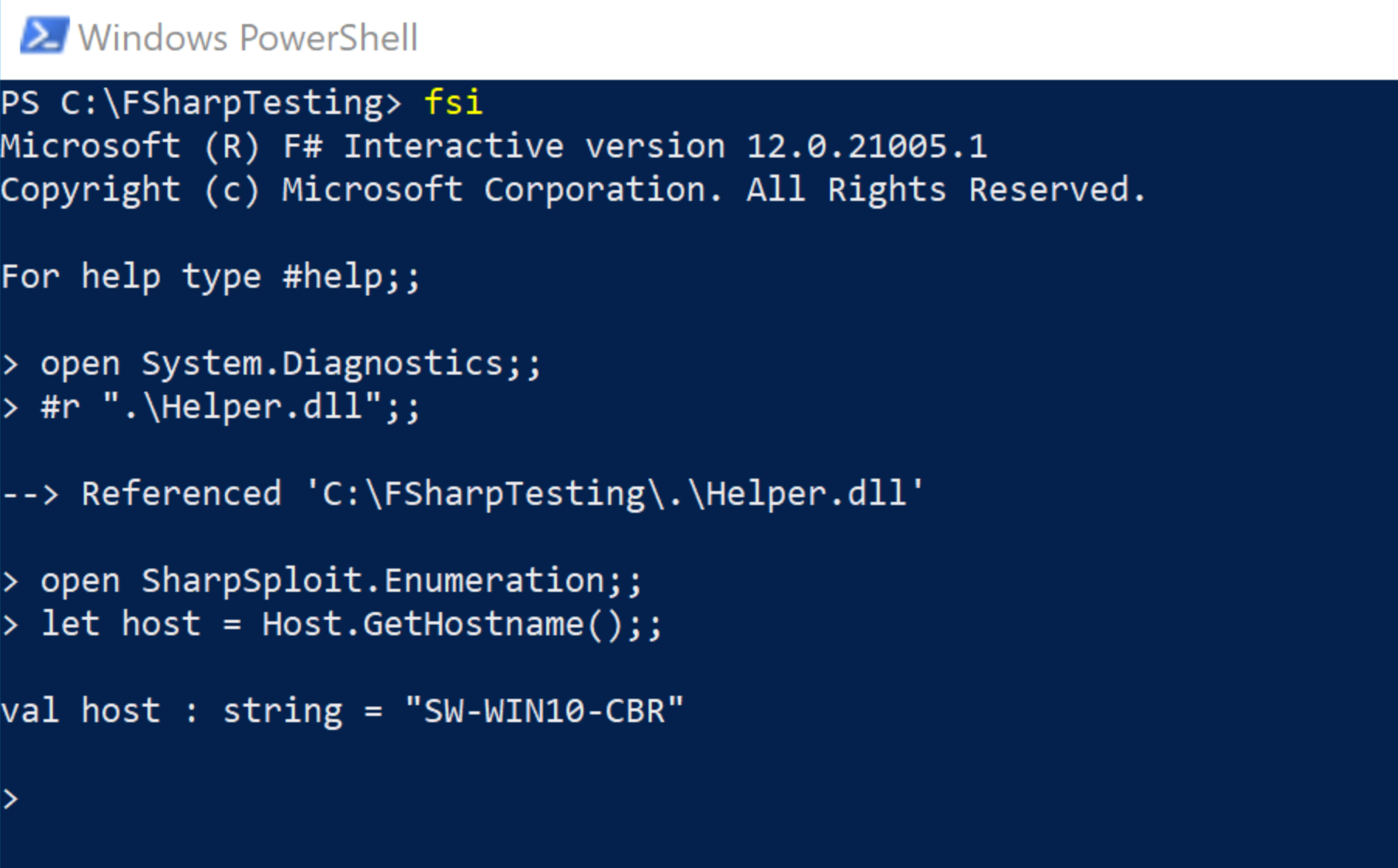This screenshot has width=1398, height=868.
Task: Click the Copyright (c) text
Action: 130,190
